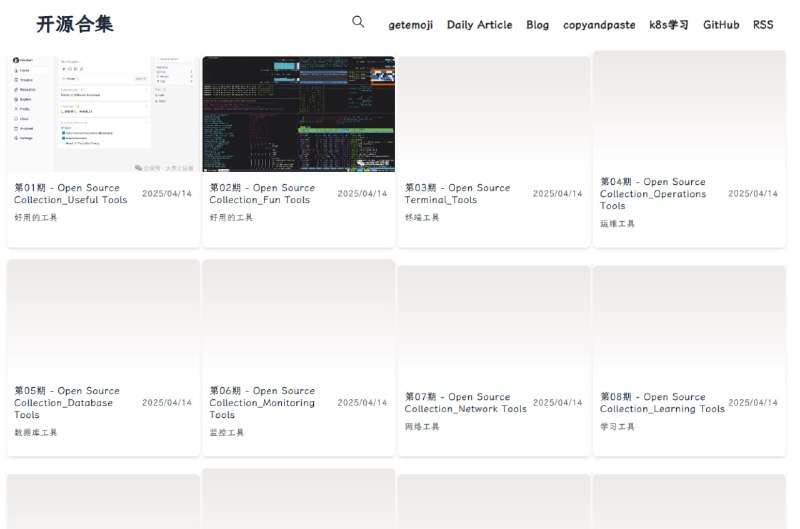Viewport: 800px width, 529px height.
Task: Click the 第02期 Open Source Collection_Fun Tools title
Action: [262, 194]
